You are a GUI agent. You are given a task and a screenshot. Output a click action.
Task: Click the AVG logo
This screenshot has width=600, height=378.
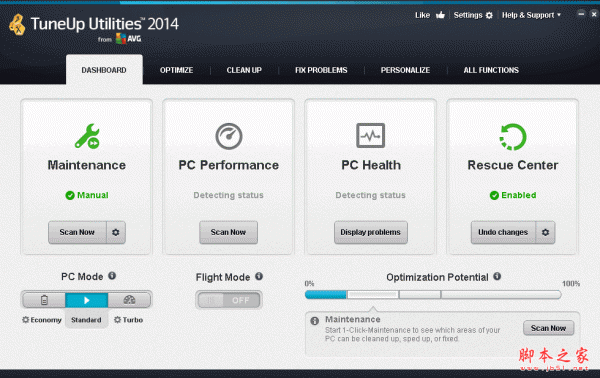click(x=129, y=39)
